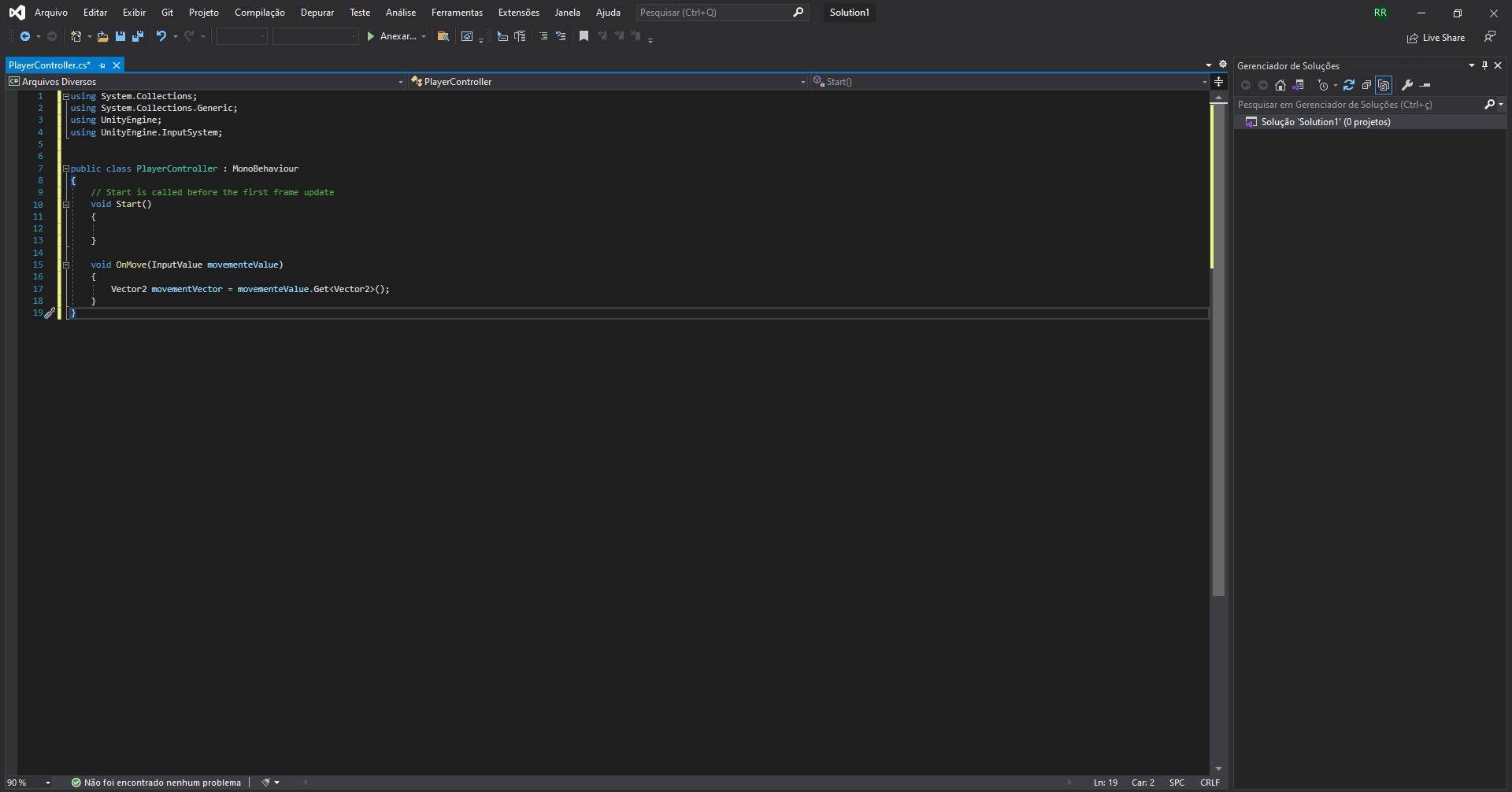Screen dimensions: 1512x792
Task: Click the Pending Changes Filter clock icon
Action: (x=1323, y=85)
